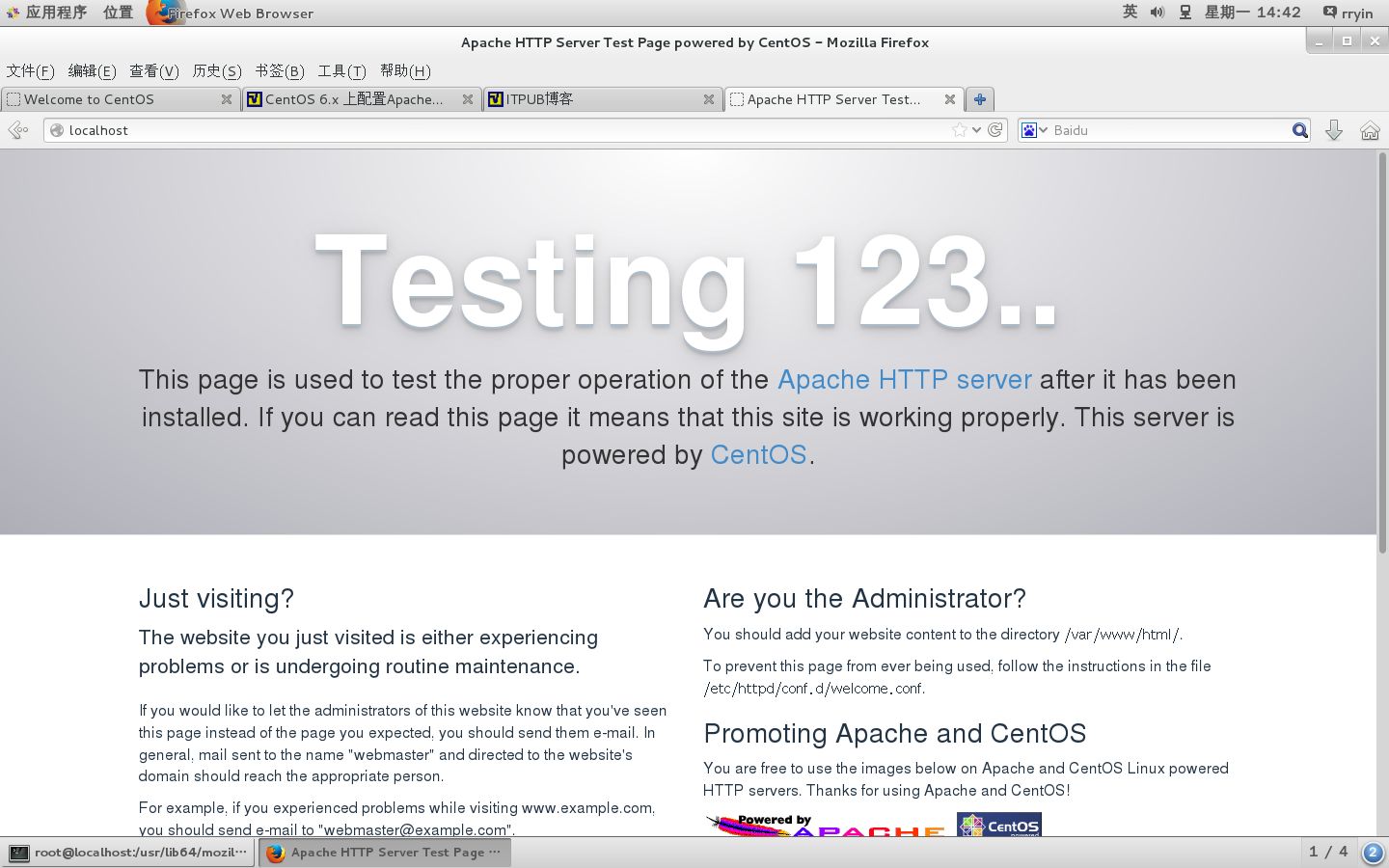Image resolution: width=1389 pixels, height=868 pixels.
Task: Follow the Apache HTTP server link
Action: pyautogui.click(x=905, y=380)
